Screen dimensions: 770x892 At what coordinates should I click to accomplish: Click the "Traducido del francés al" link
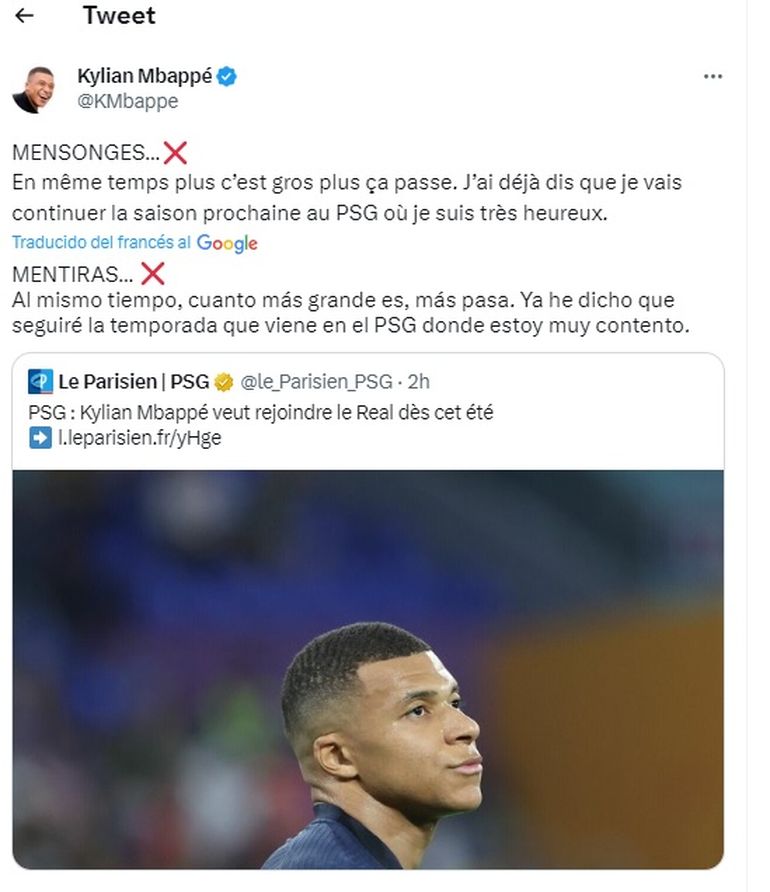pos(101,243)
